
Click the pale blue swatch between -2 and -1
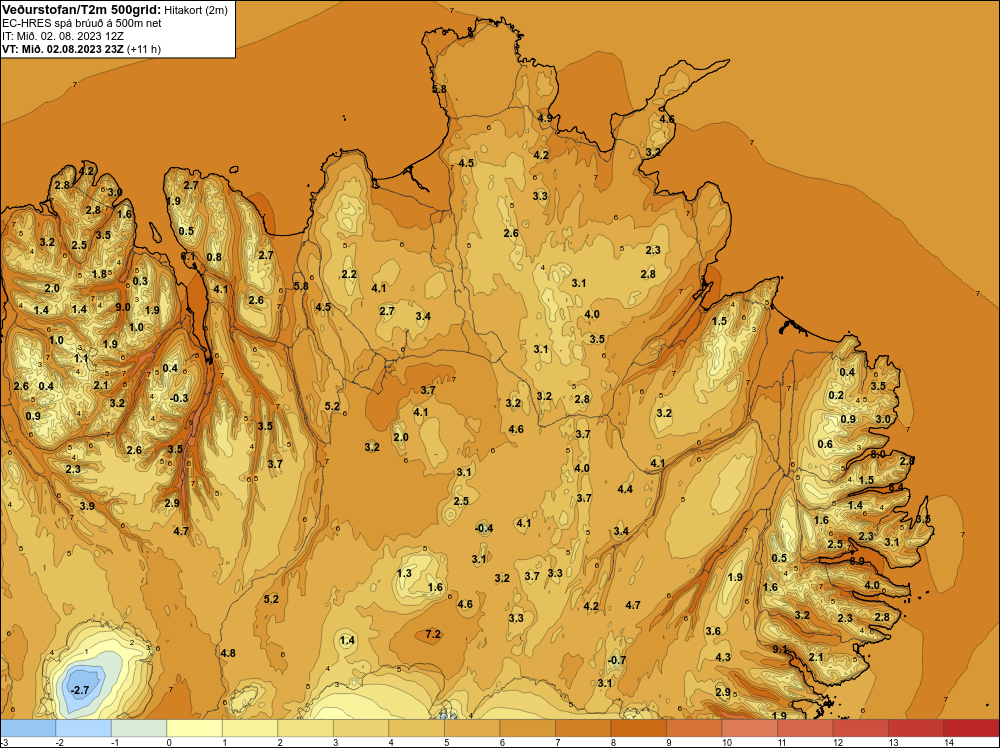tap(84, 728)
